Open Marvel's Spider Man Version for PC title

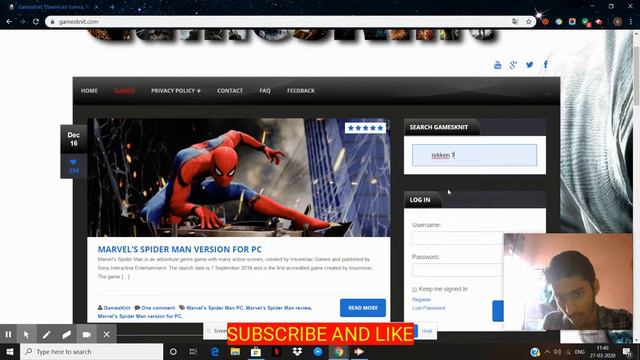pos(180,249)
